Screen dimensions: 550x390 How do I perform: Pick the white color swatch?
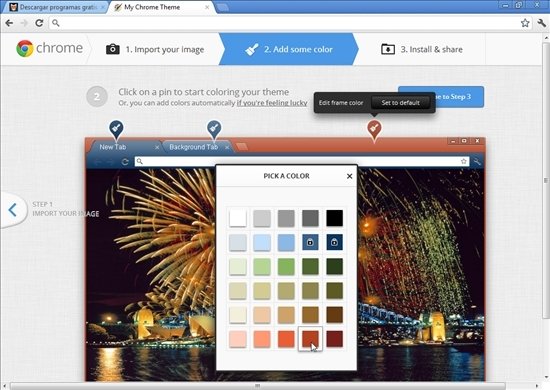238,218
